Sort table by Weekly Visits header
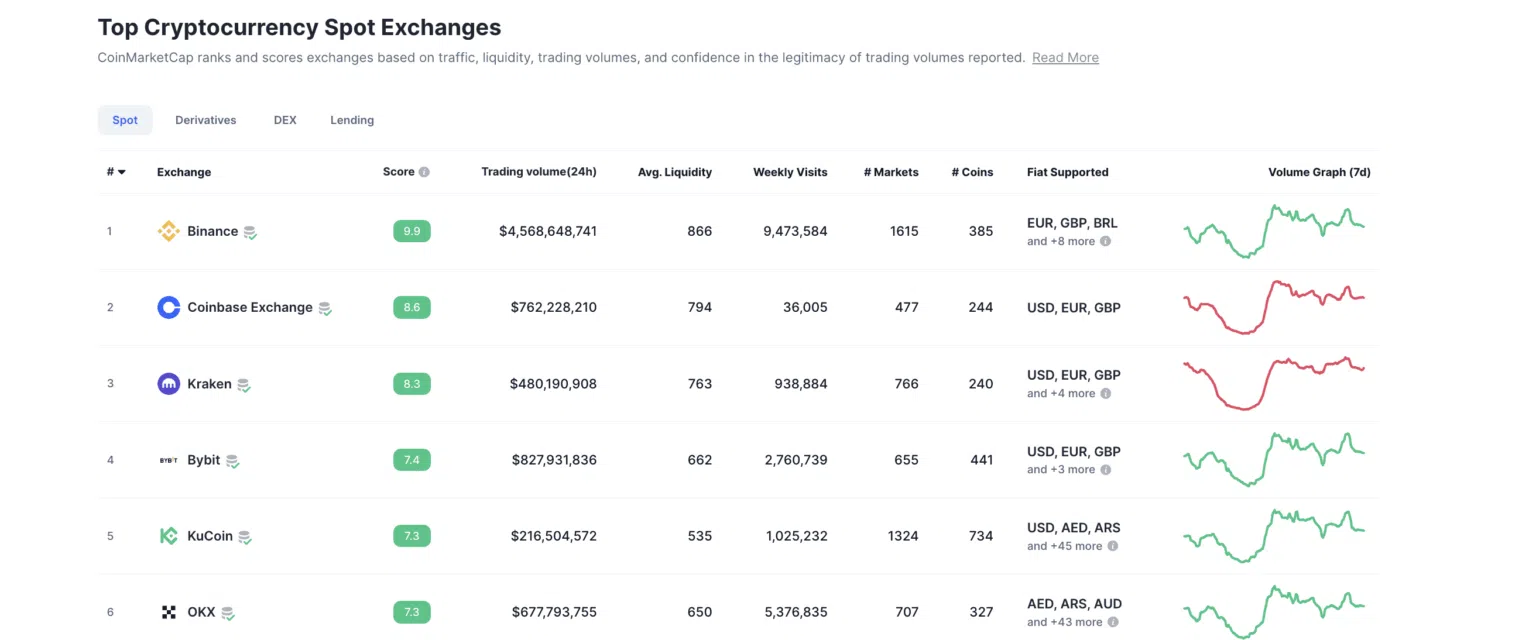This screenshot has height=640, width=1536. point(790,172)
